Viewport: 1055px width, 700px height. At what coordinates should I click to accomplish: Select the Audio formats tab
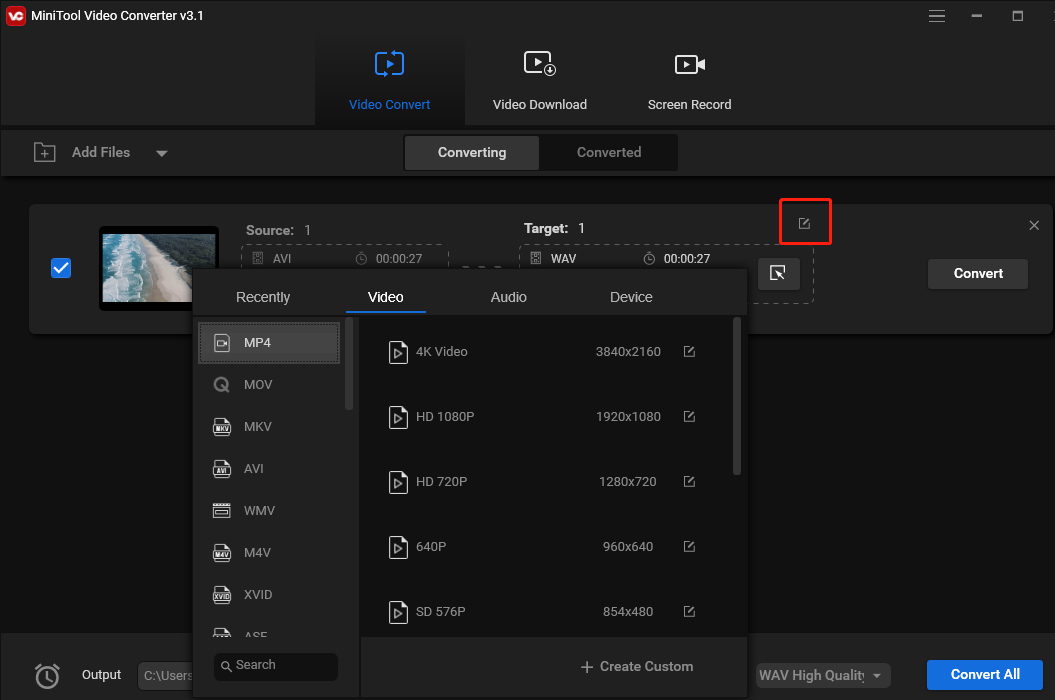coord(509,297)
